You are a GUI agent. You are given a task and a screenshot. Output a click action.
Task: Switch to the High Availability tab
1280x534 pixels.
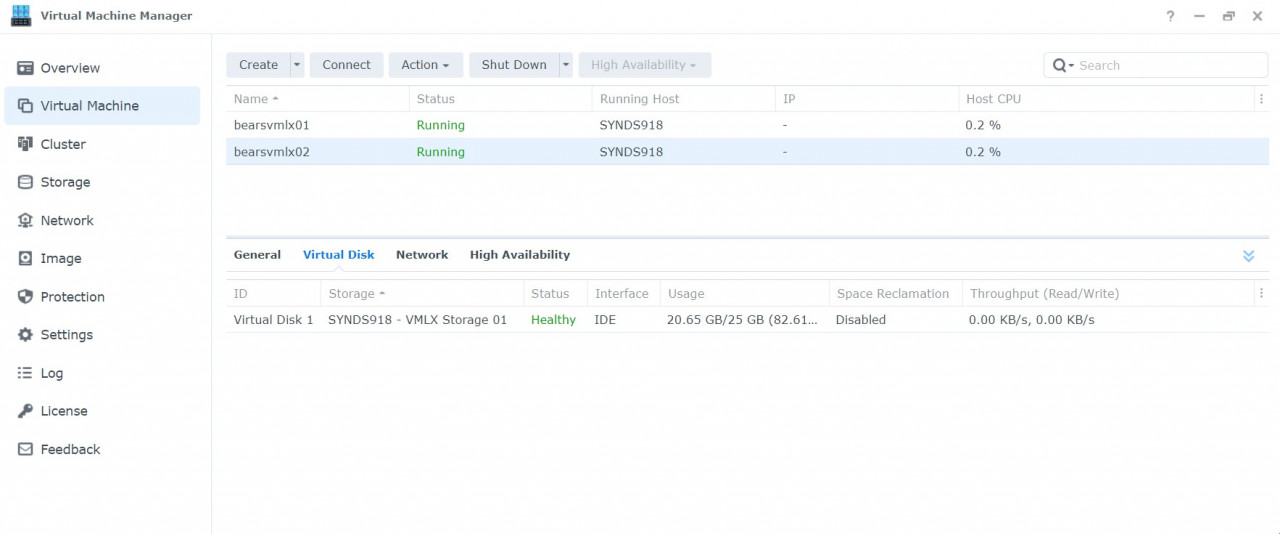point(519,255)
